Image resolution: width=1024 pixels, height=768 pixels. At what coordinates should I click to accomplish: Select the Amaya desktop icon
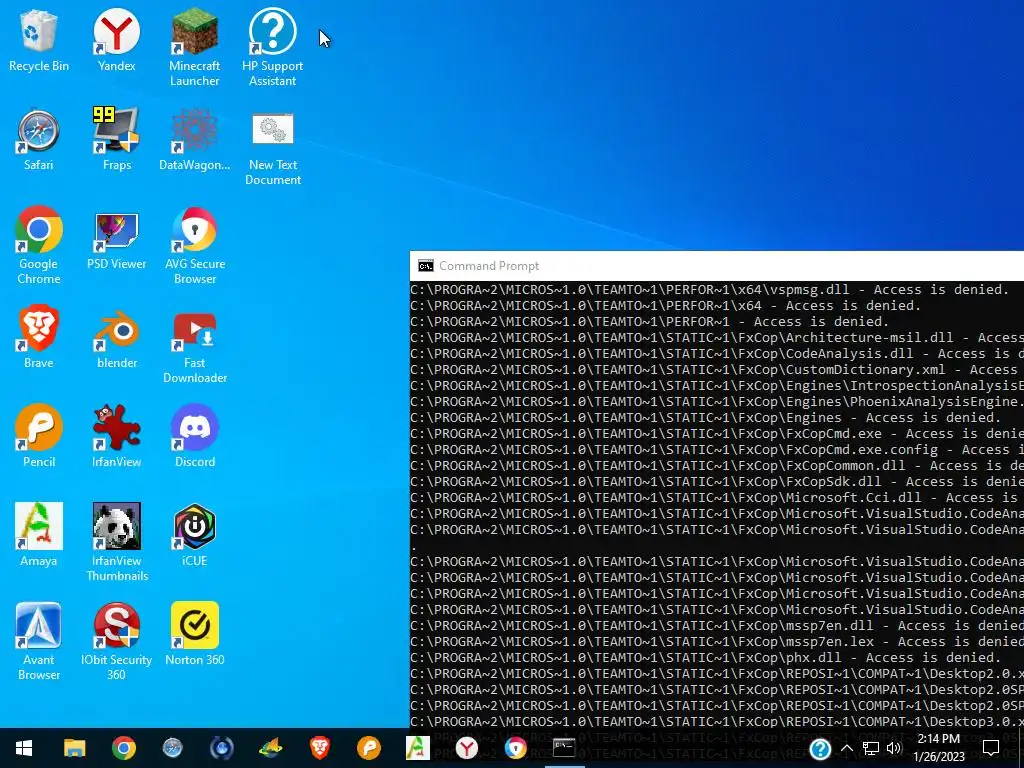coord(39,536)
